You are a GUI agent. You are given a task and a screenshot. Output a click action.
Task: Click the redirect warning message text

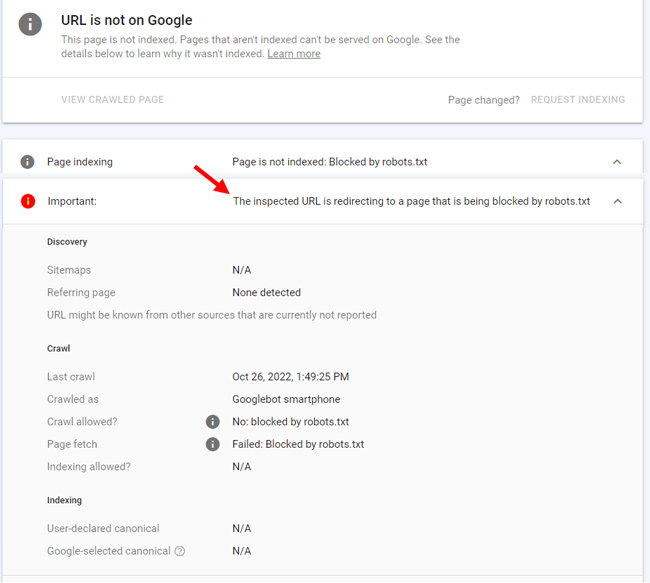click(x=411, y=201)
